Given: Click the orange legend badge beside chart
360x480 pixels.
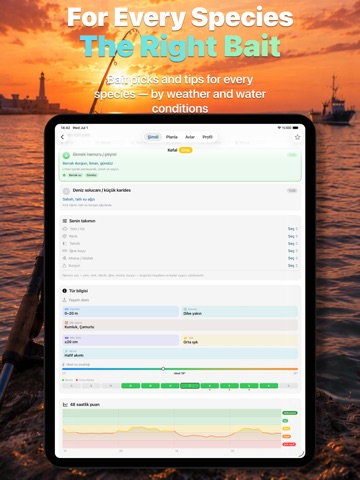Looking at the screenshot, I should tap(286, 436).
